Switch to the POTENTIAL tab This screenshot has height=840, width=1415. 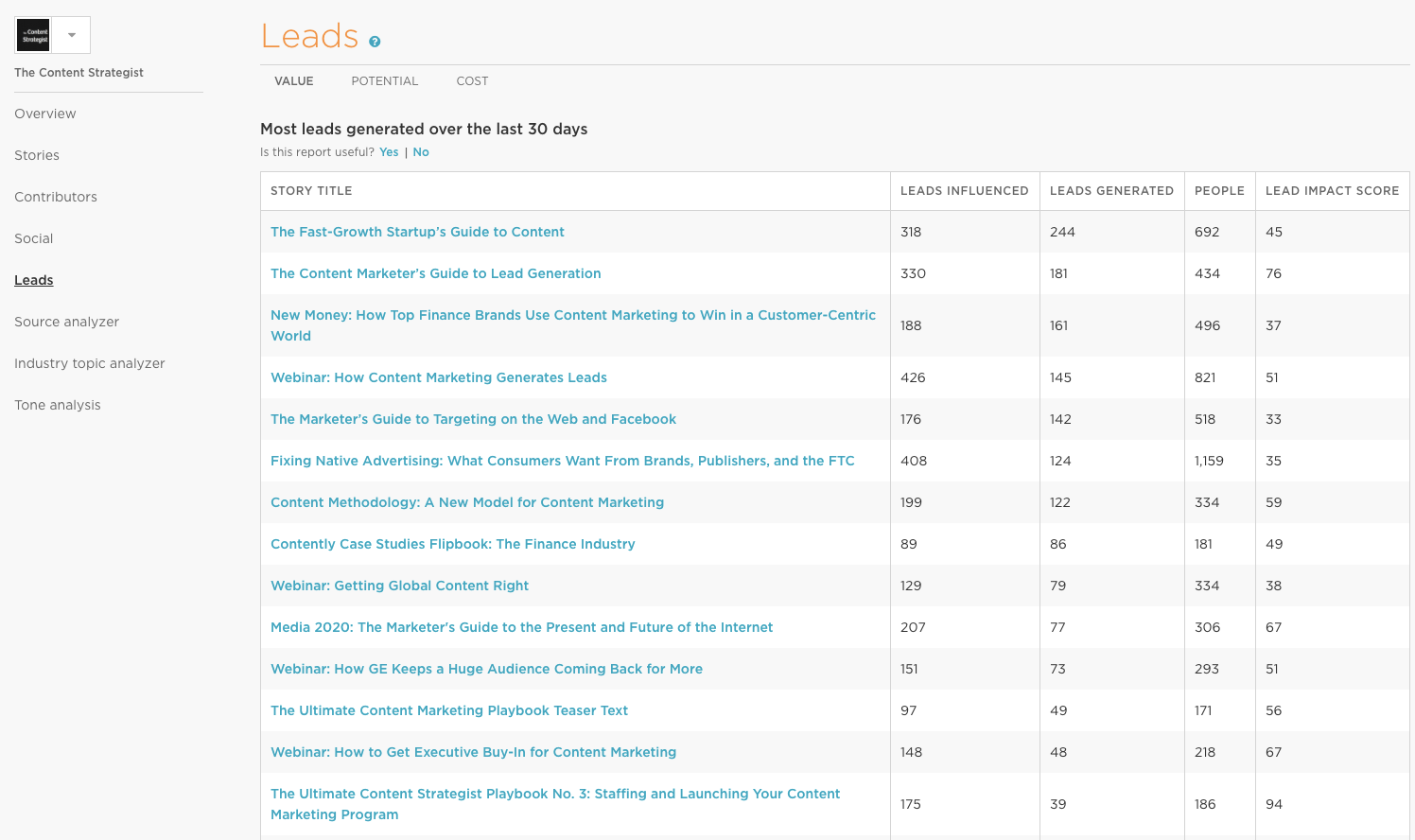(x=384, y=81)
